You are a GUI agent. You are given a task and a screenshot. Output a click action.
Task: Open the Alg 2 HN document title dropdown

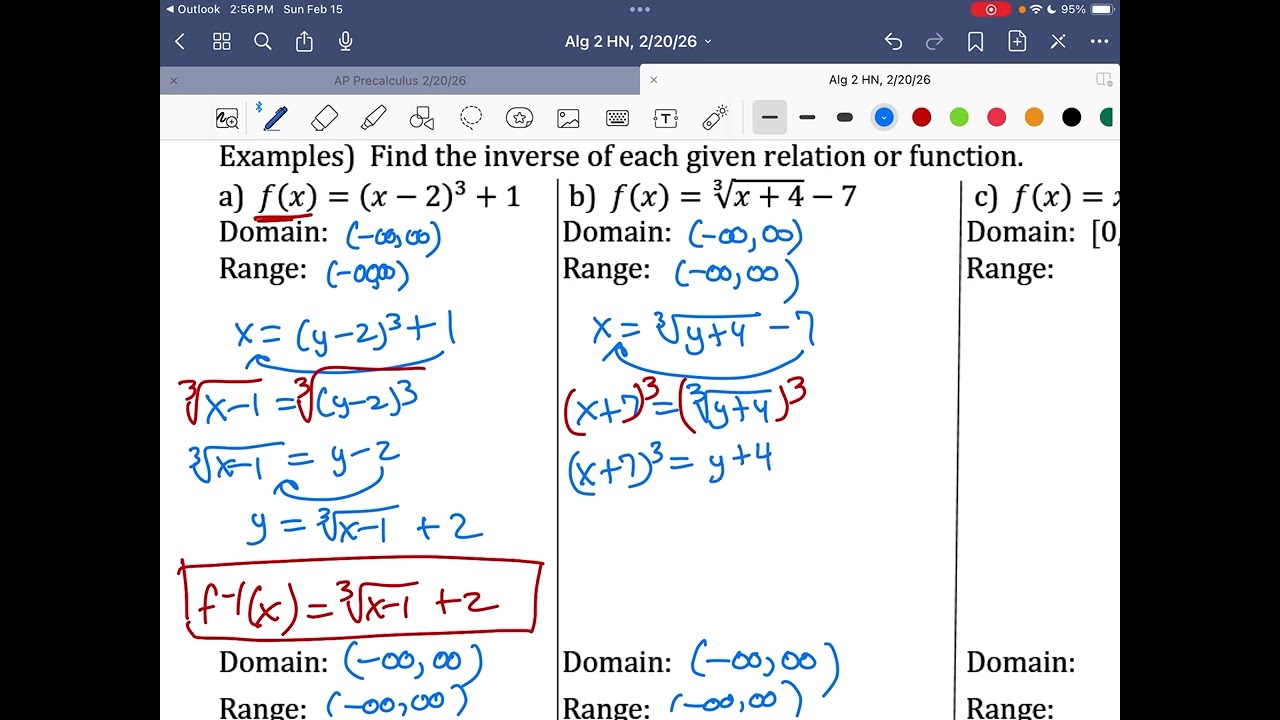(x=638, y=41)
